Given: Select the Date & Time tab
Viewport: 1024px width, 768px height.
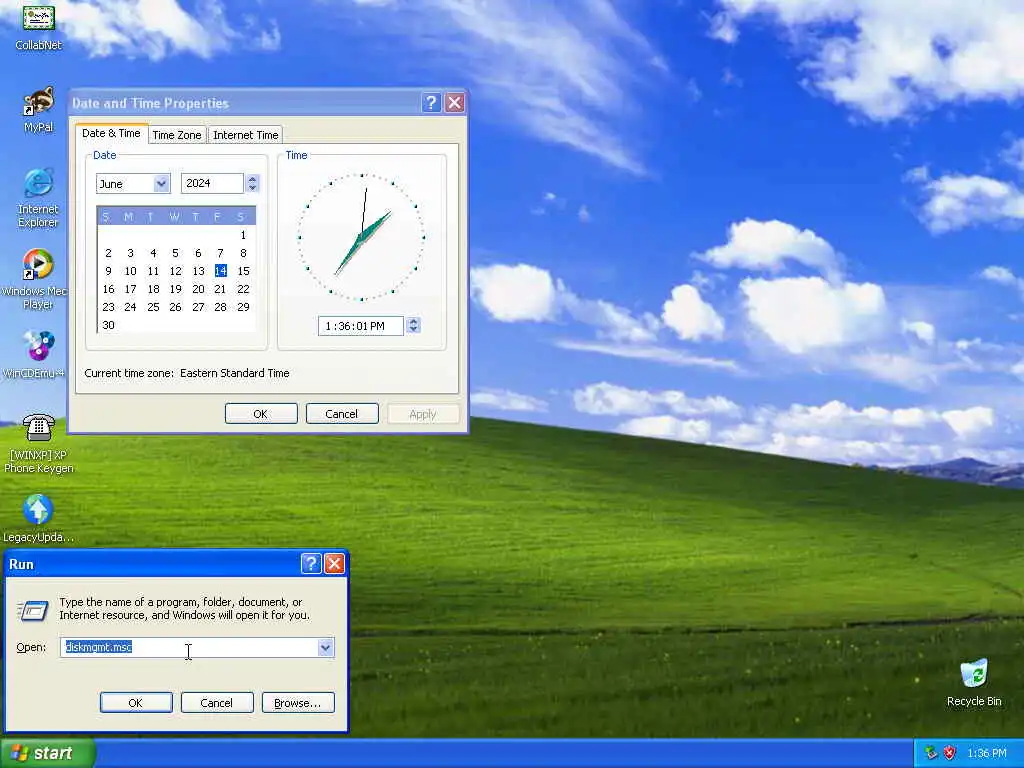Looking at the screenshot, I should click(x=111, y=133).
